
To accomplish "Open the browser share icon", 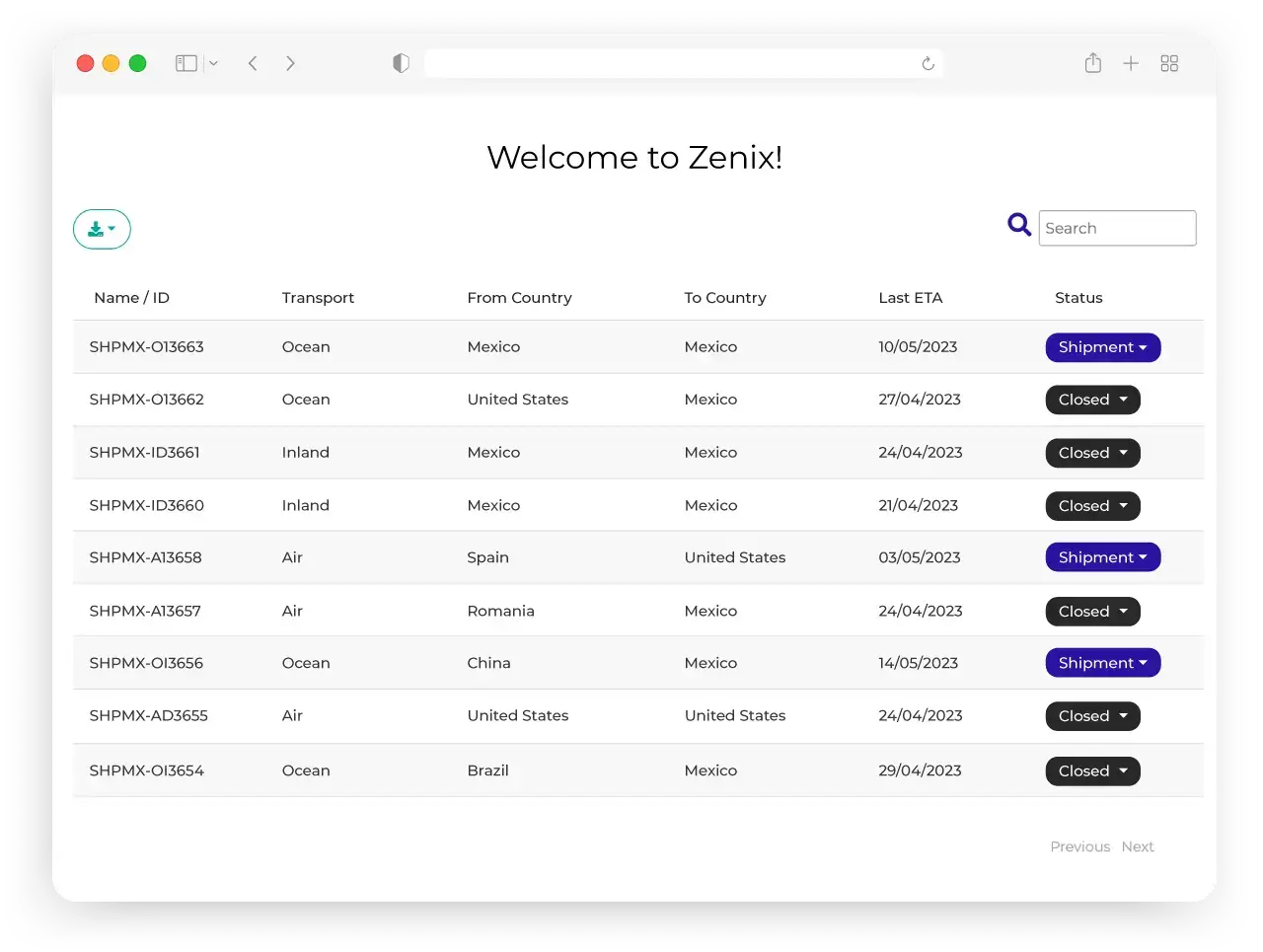I will click(x=1092, y=62).
